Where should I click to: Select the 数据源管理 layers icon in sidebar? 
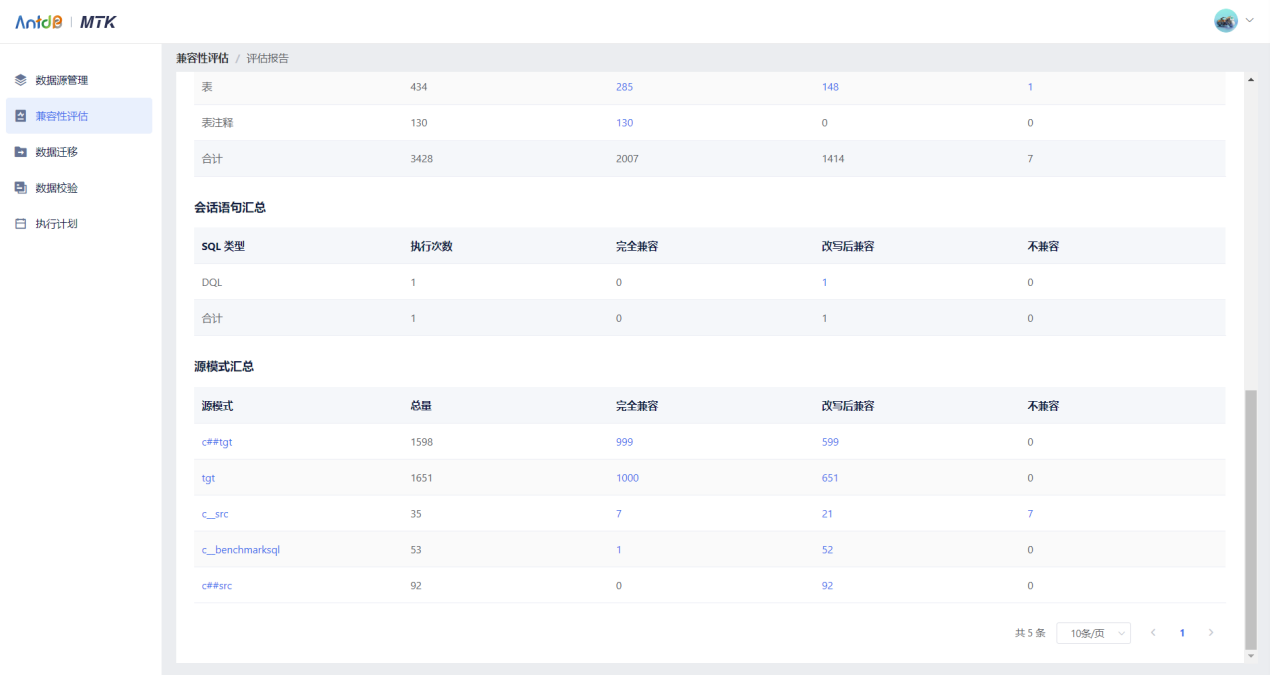(18, 80)
